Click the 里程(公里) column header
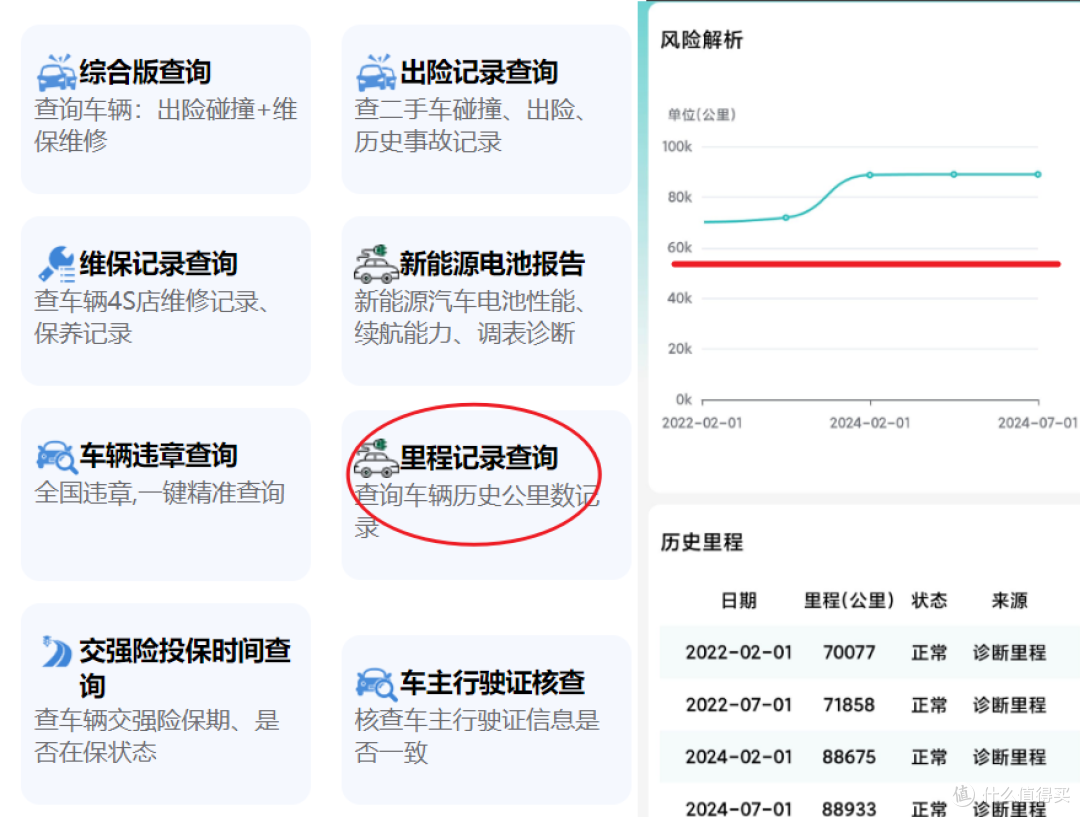 pos(849,601)
